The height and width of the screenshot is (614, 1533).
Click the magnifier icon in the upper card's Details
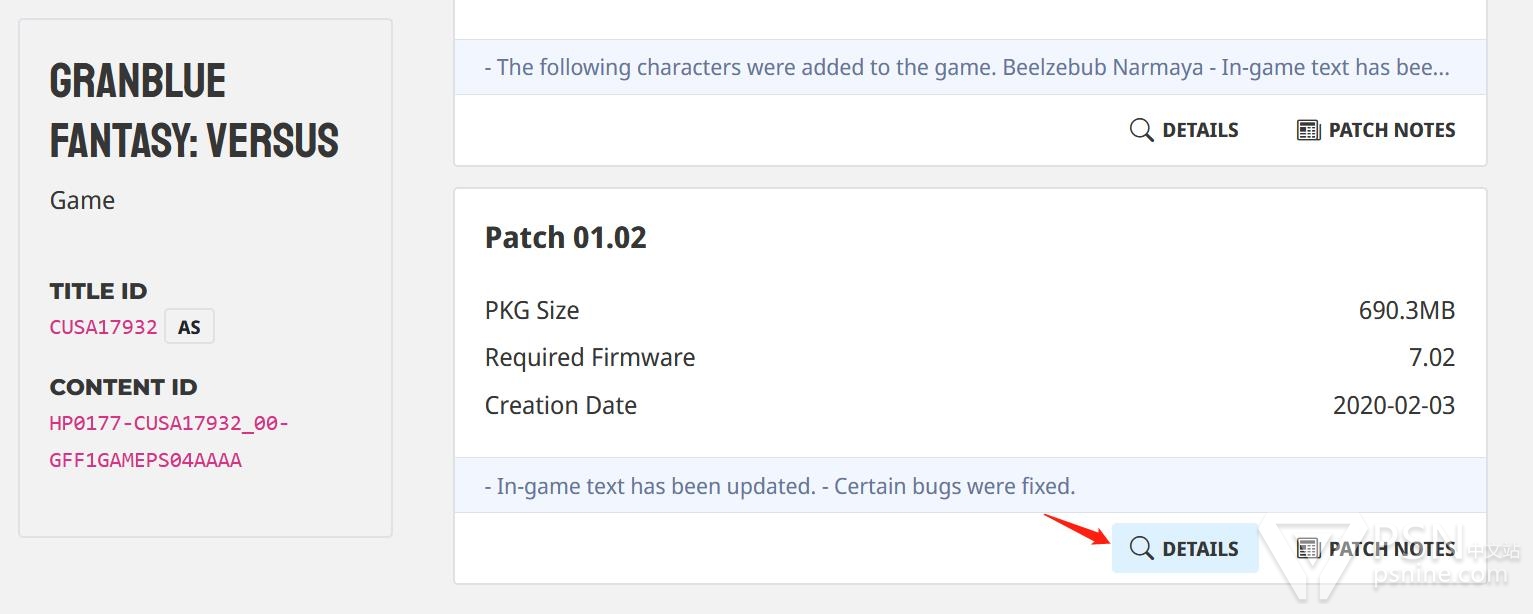coord(1141,129)
